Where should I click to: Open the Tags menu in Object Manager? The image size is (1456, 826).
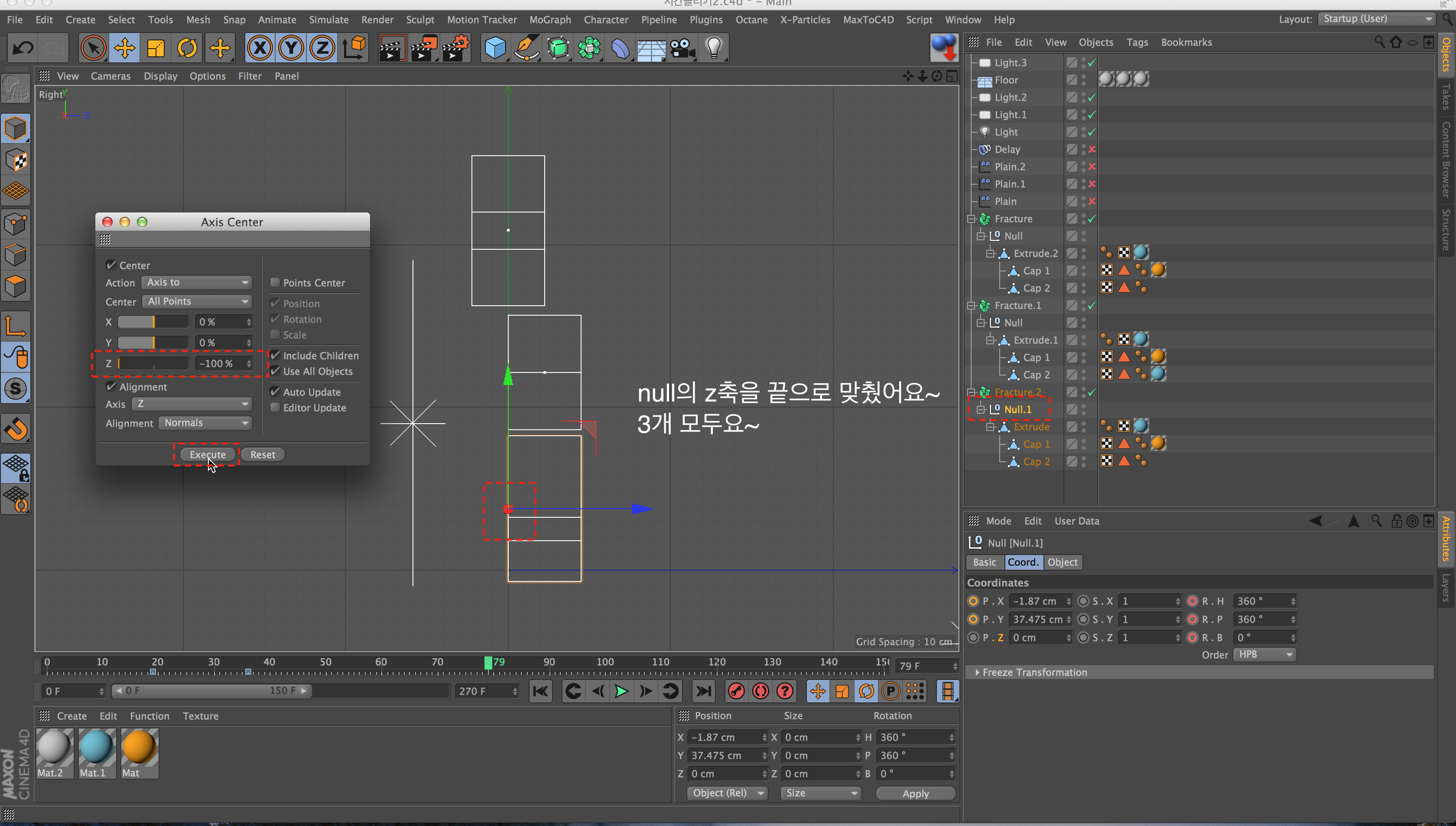[x=1137, y=42]
